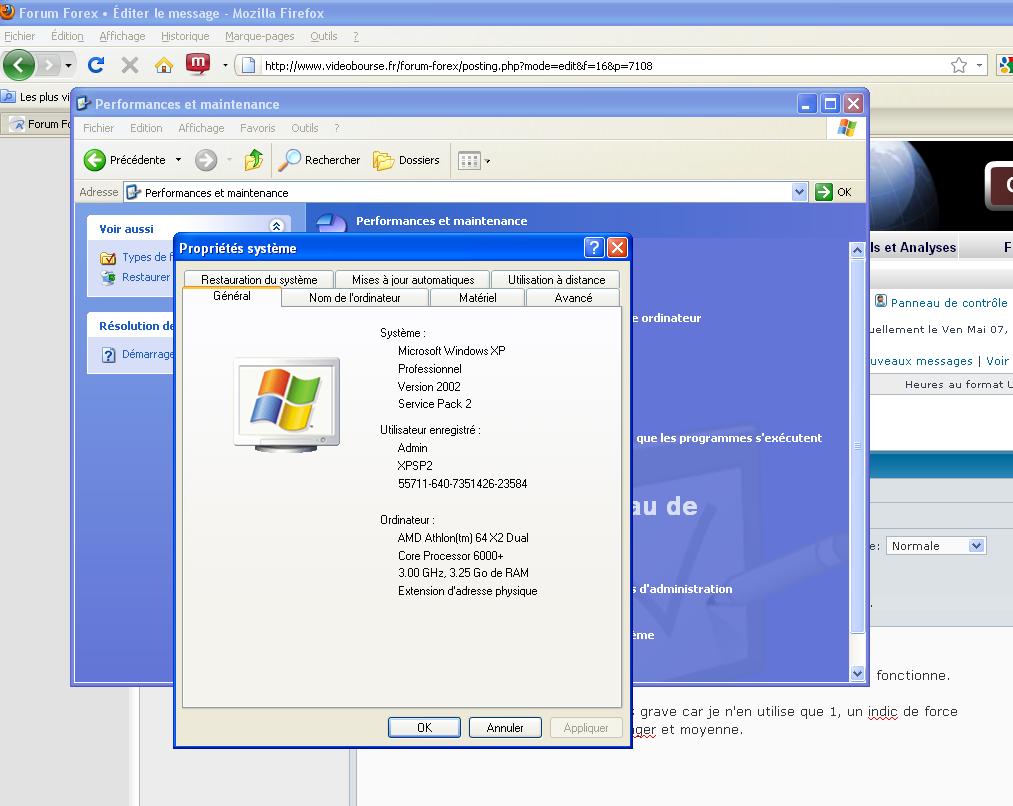Open the Normale font size dropdown
The width and height of the screenshot is (1013, 806).
coord(977,546)
